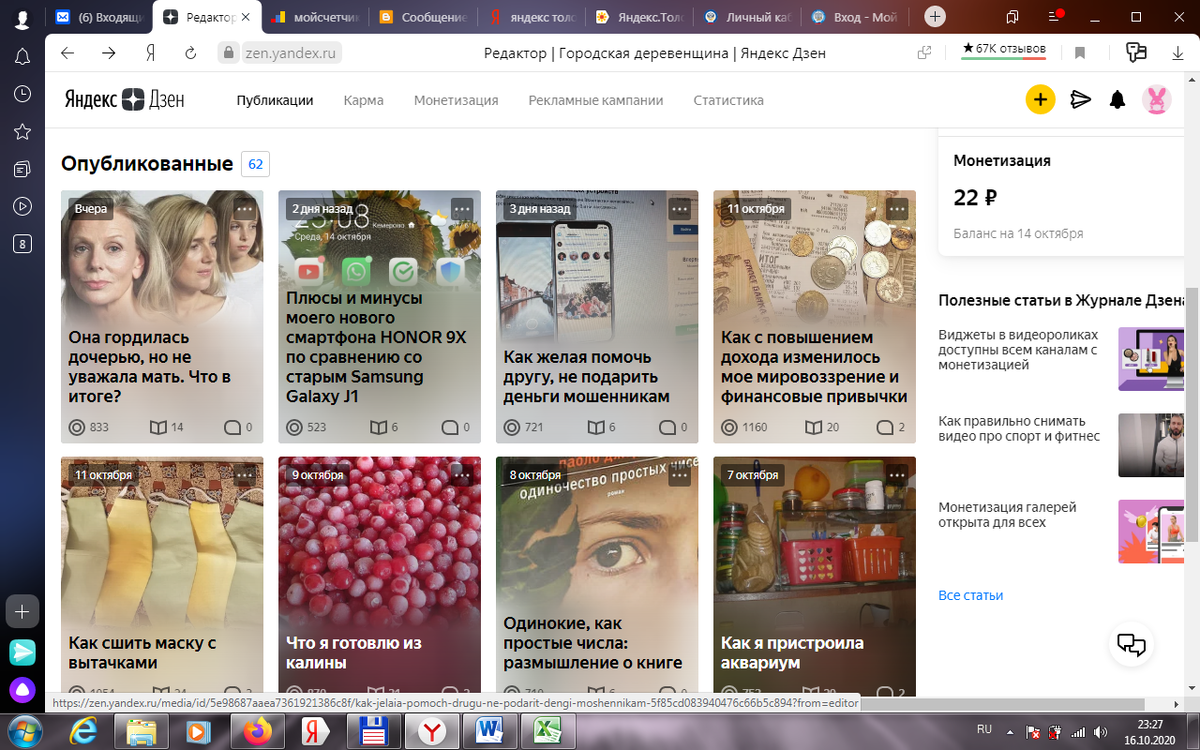Open 'Как правильно снимать видео про спорт' article
This screenshot has width=1200, height=750.
1019,429
